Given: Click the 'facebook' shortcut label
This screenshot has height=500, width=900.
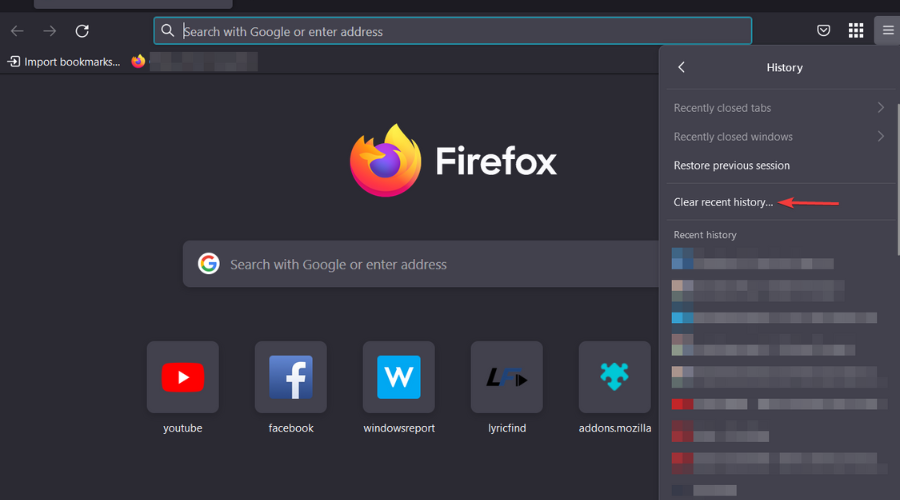Looking at the screenshot, I should point(291,428).
